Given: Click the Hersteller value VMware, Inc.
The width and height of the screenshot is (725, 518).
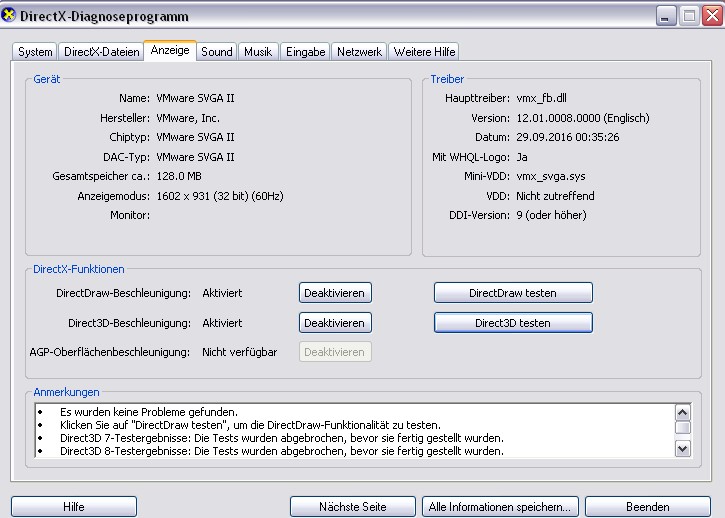Looking at the screenshot, I should 188,118.
